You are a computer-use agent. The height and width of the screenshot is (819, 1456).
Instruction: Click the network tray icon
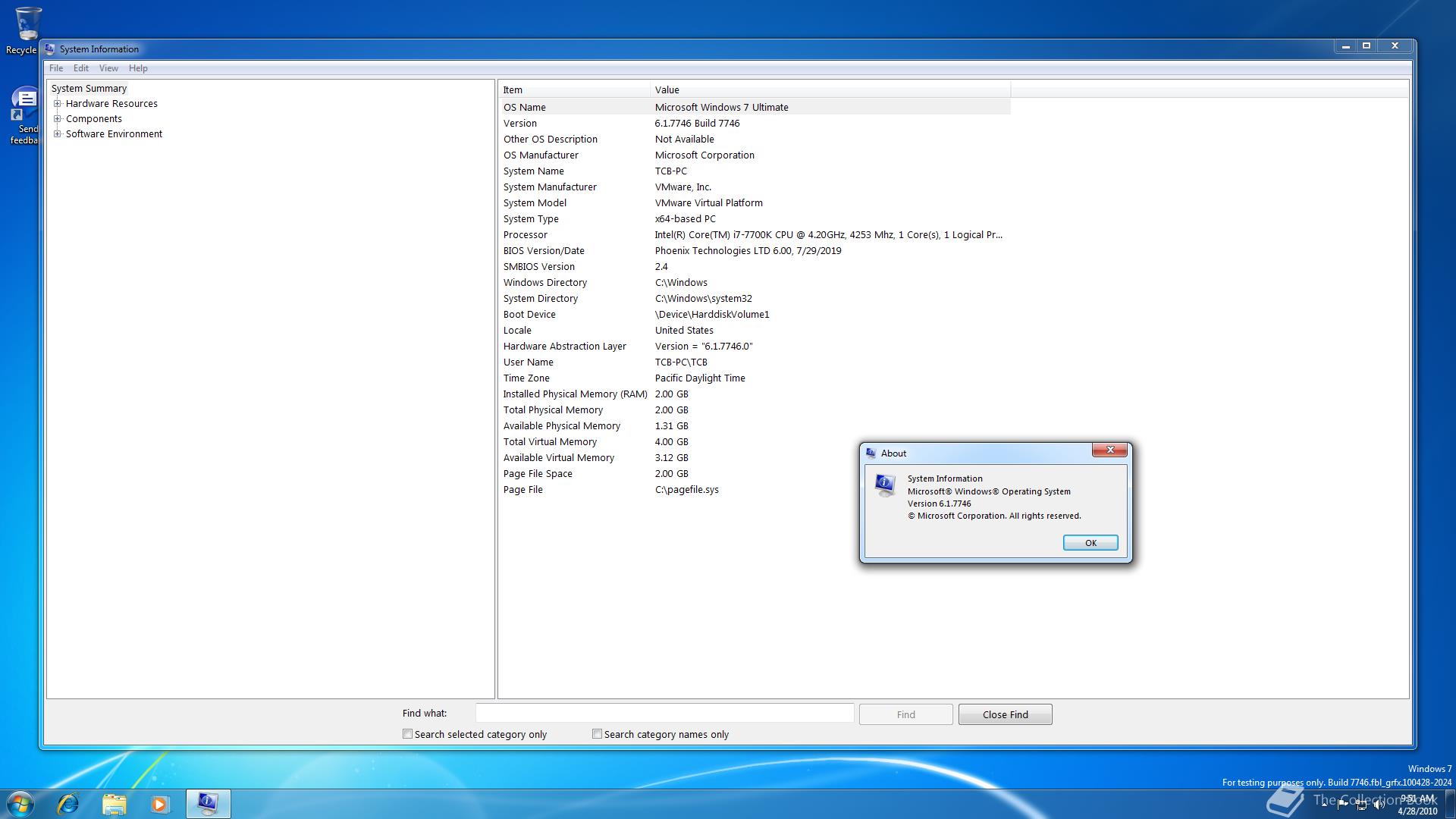[x=1361, y=805]
